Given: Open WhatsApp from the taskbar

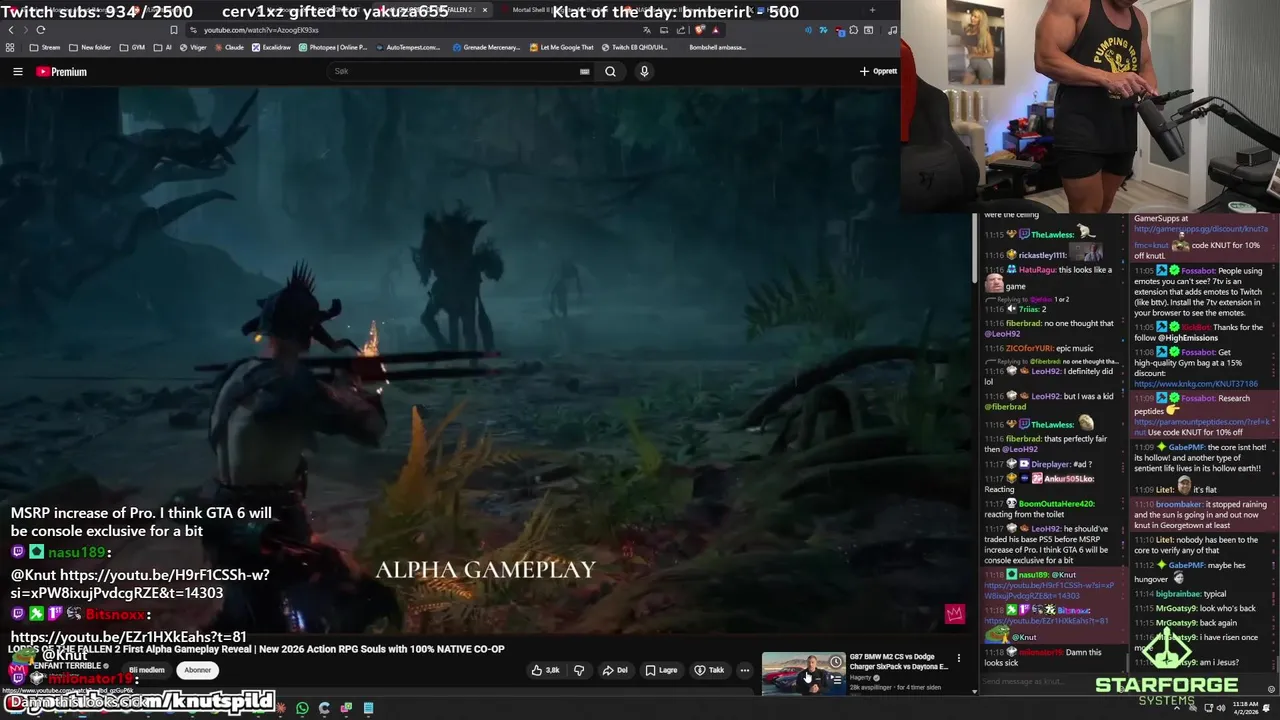Looking at the screenshot, I should tap(302, 708).
